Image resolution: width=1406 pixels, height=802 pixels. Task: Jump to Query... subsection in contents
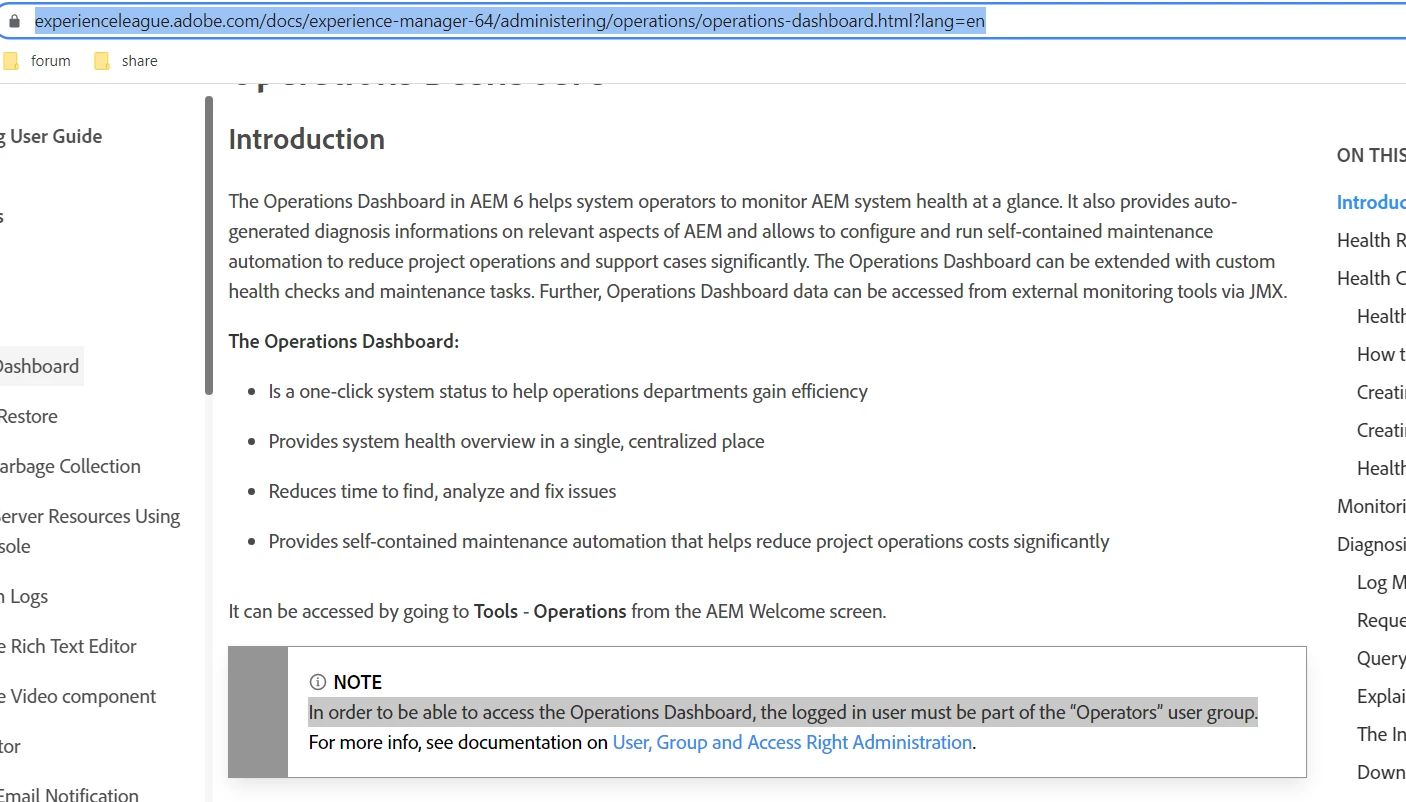click(x=1381, y=658)
